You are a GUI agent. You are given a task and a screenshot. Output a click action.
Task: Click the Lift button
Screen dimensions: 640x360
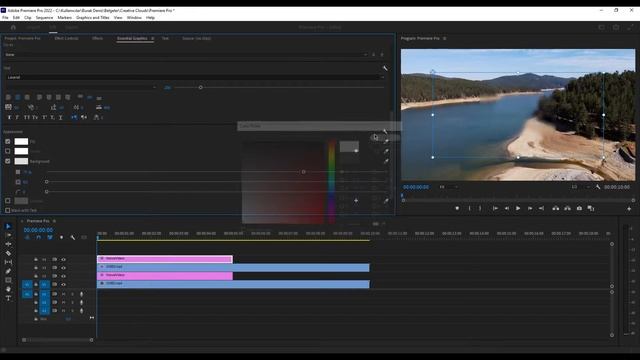click(556, 209)
